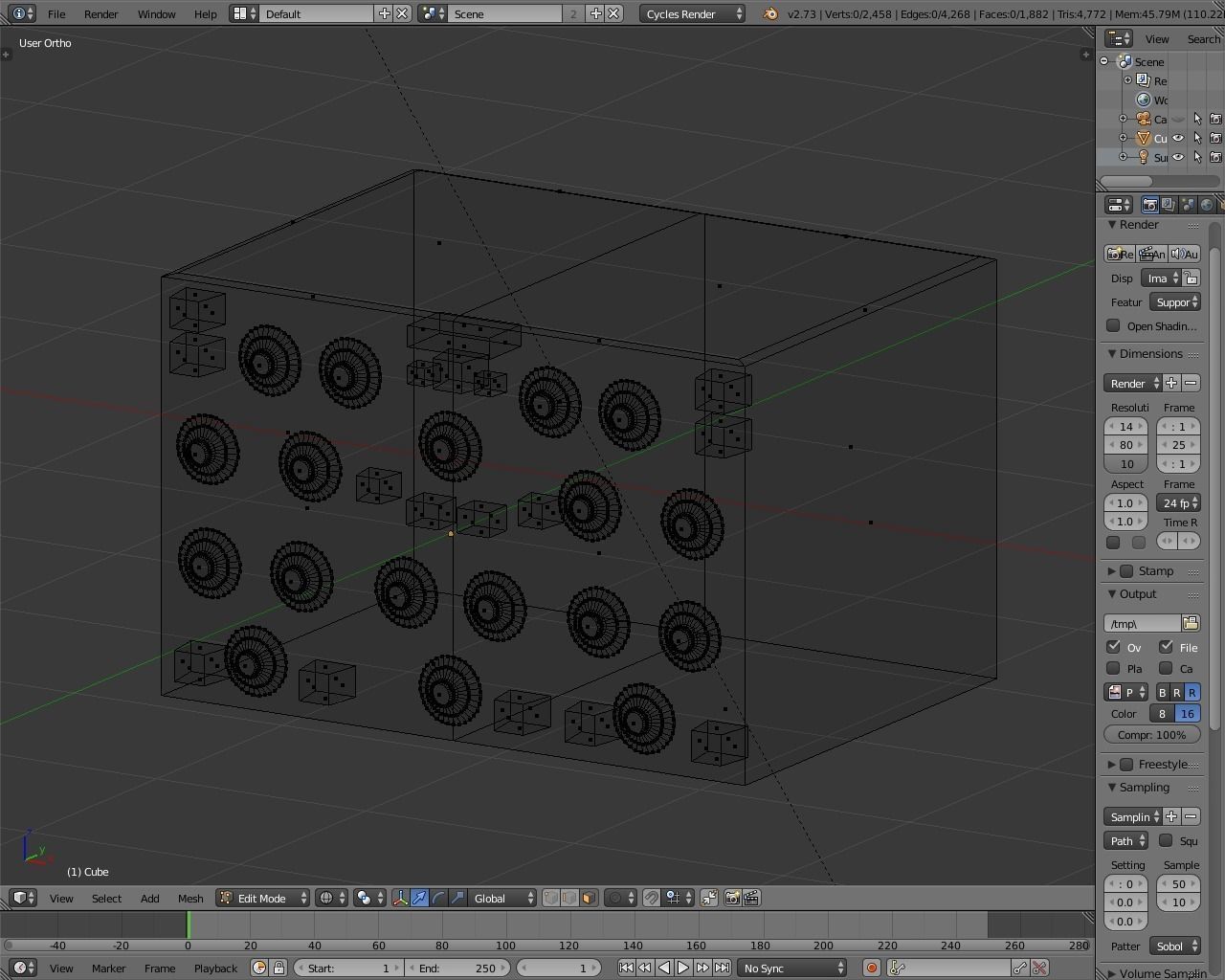The width and height of the screenshot is (1225, 980).
Task: Select the scale manipulator icon
Action: [457, 898]
